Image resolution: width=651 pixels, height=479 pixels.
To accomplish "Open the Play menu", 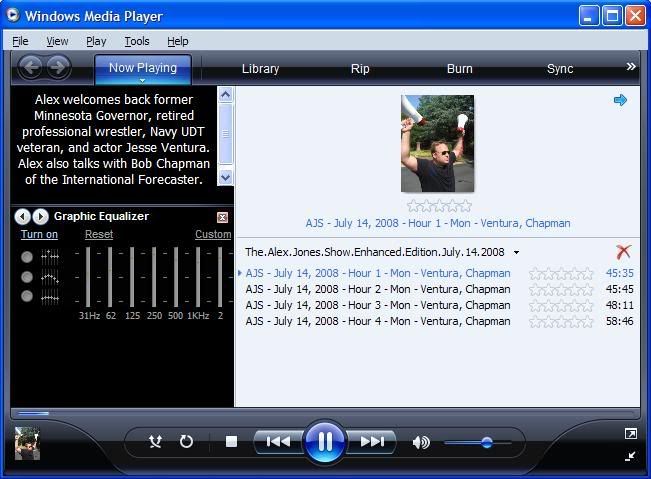I will pyautogui.click(x=96, y=41).
